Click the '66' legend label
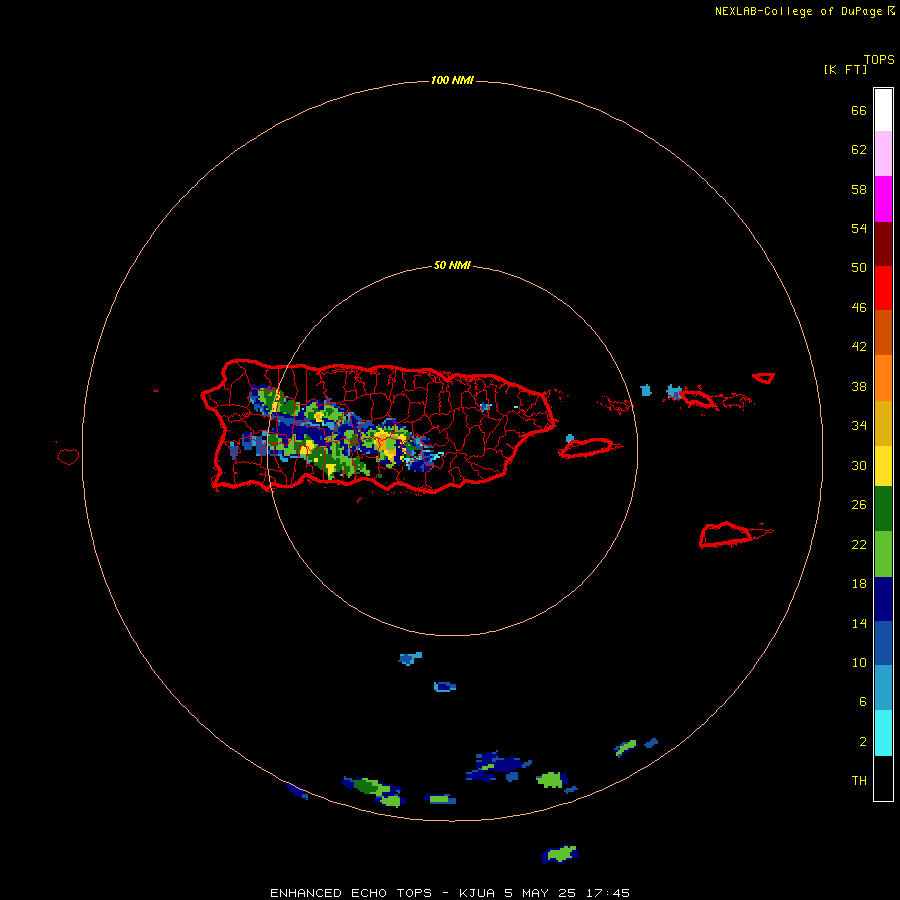 point(859,110)
